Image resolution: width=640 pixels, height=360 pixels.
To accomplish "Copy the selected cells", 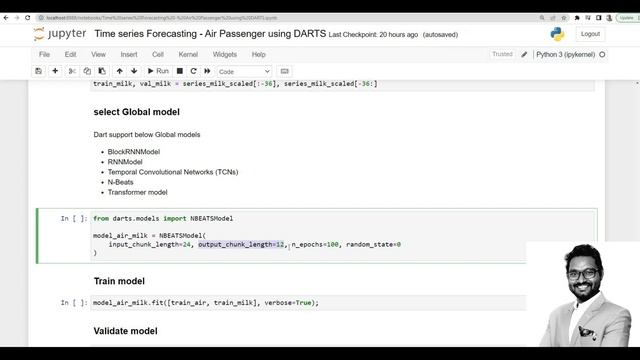I will pos(87,71).
